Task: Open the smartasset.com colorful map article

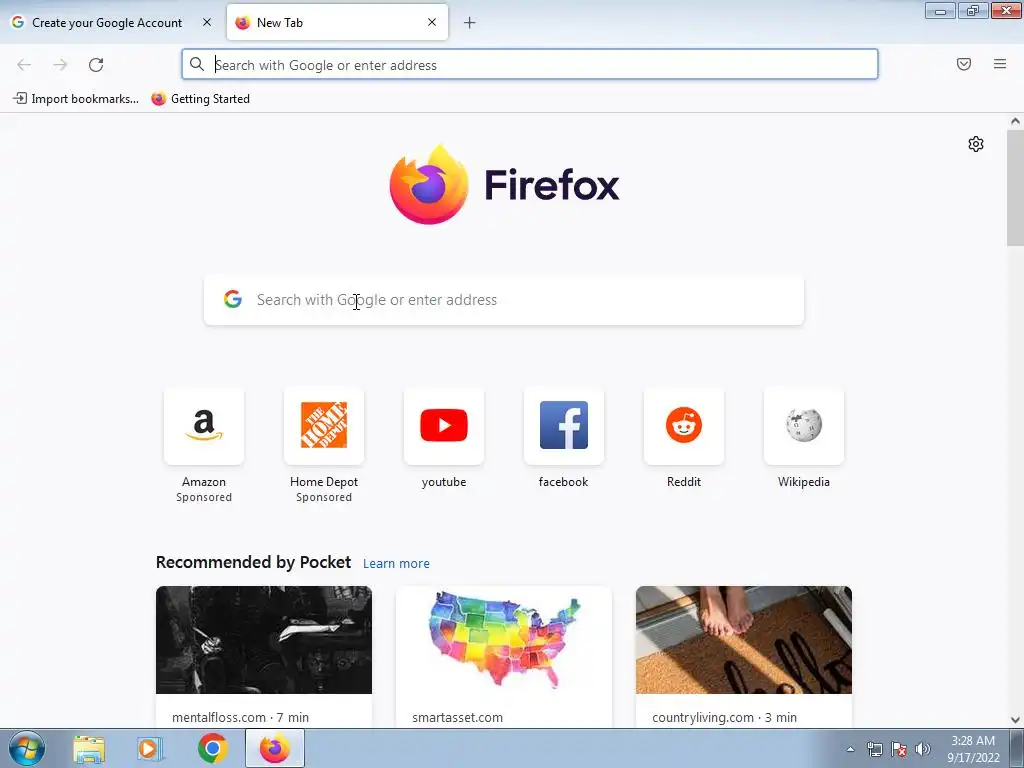Action: point(504,640)
